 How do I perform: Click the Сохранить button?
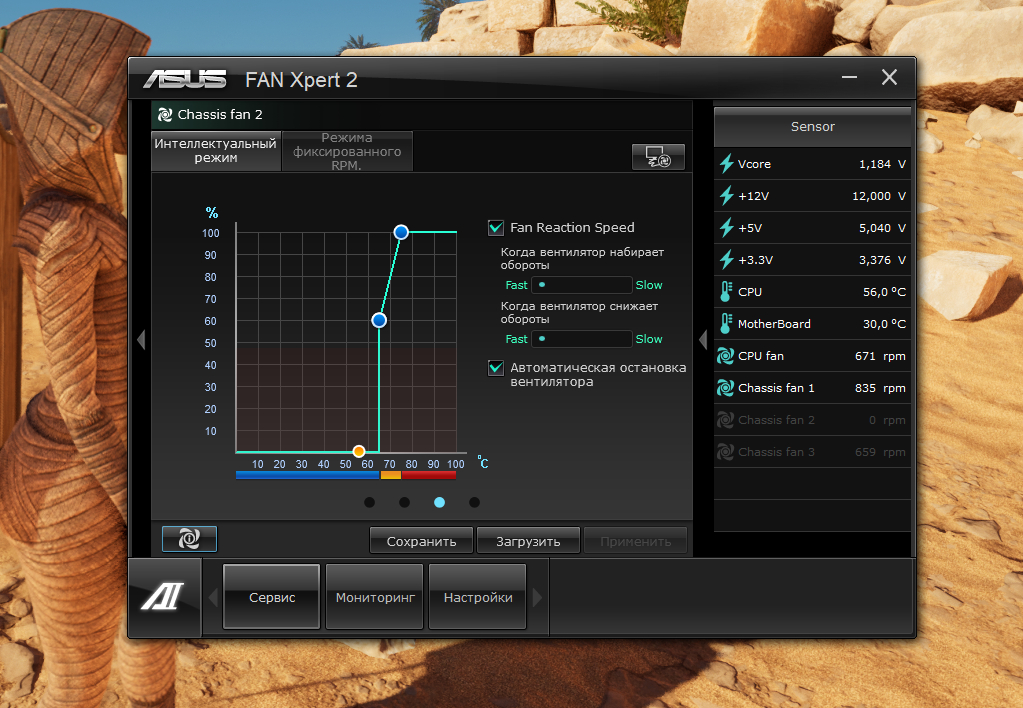(421, 541)
